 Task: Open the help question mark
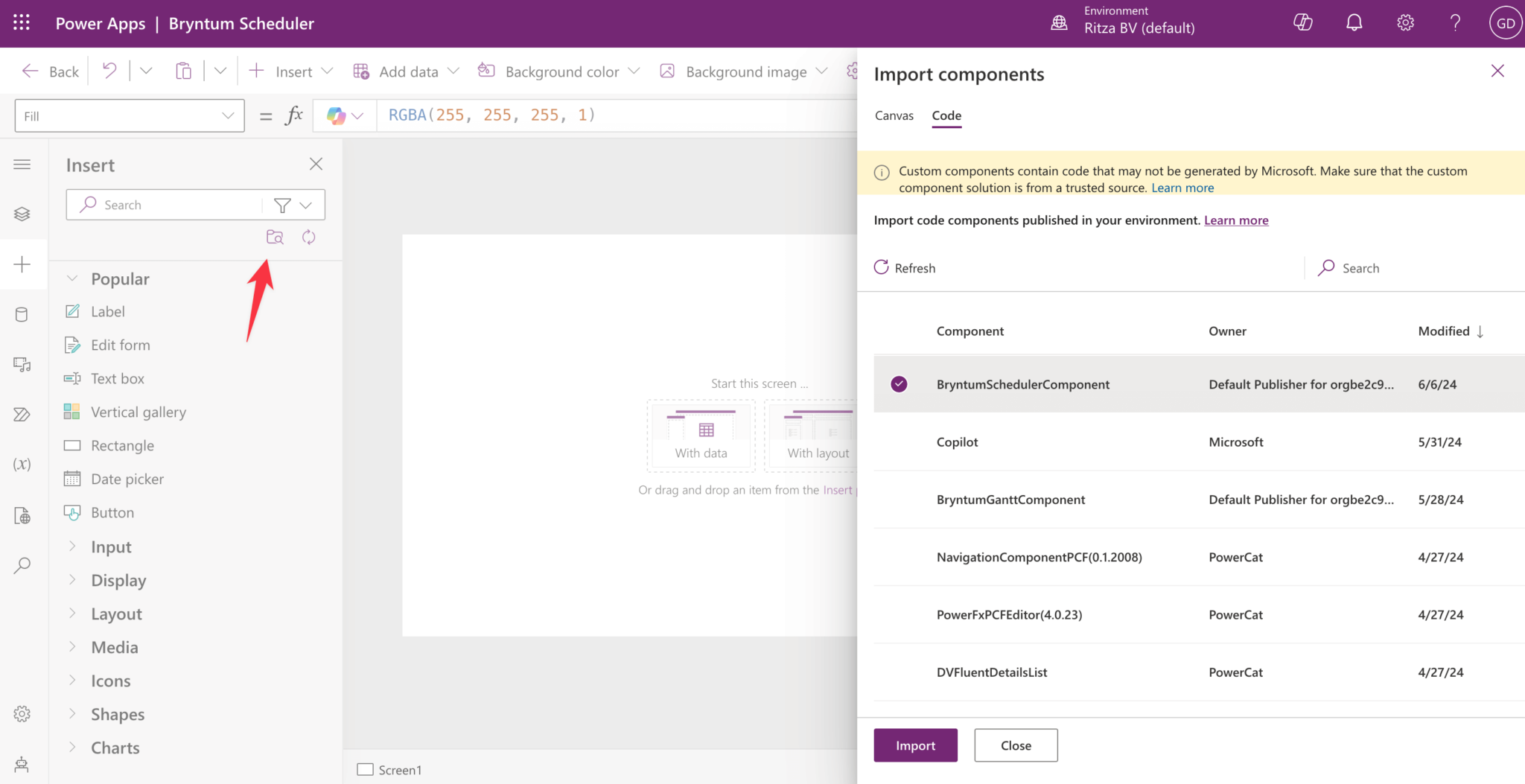pos(1455,23)
